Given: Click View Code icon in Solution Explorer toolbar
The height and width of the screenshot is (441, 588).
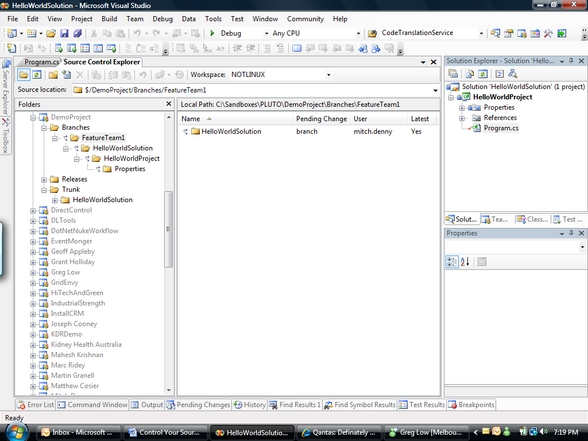Looking at the screenshot, I should [x=500, y=74].
